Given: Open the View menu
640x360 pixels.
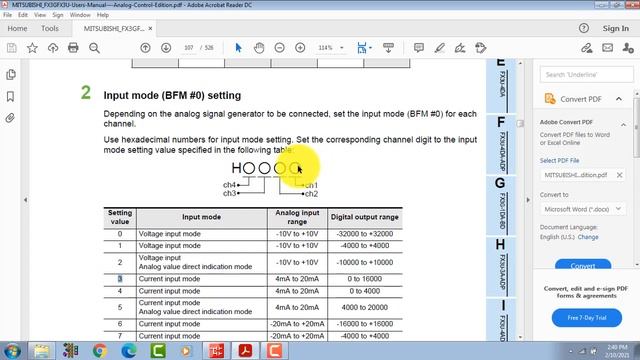Looking at the screenshot, I should coord(40,15).
